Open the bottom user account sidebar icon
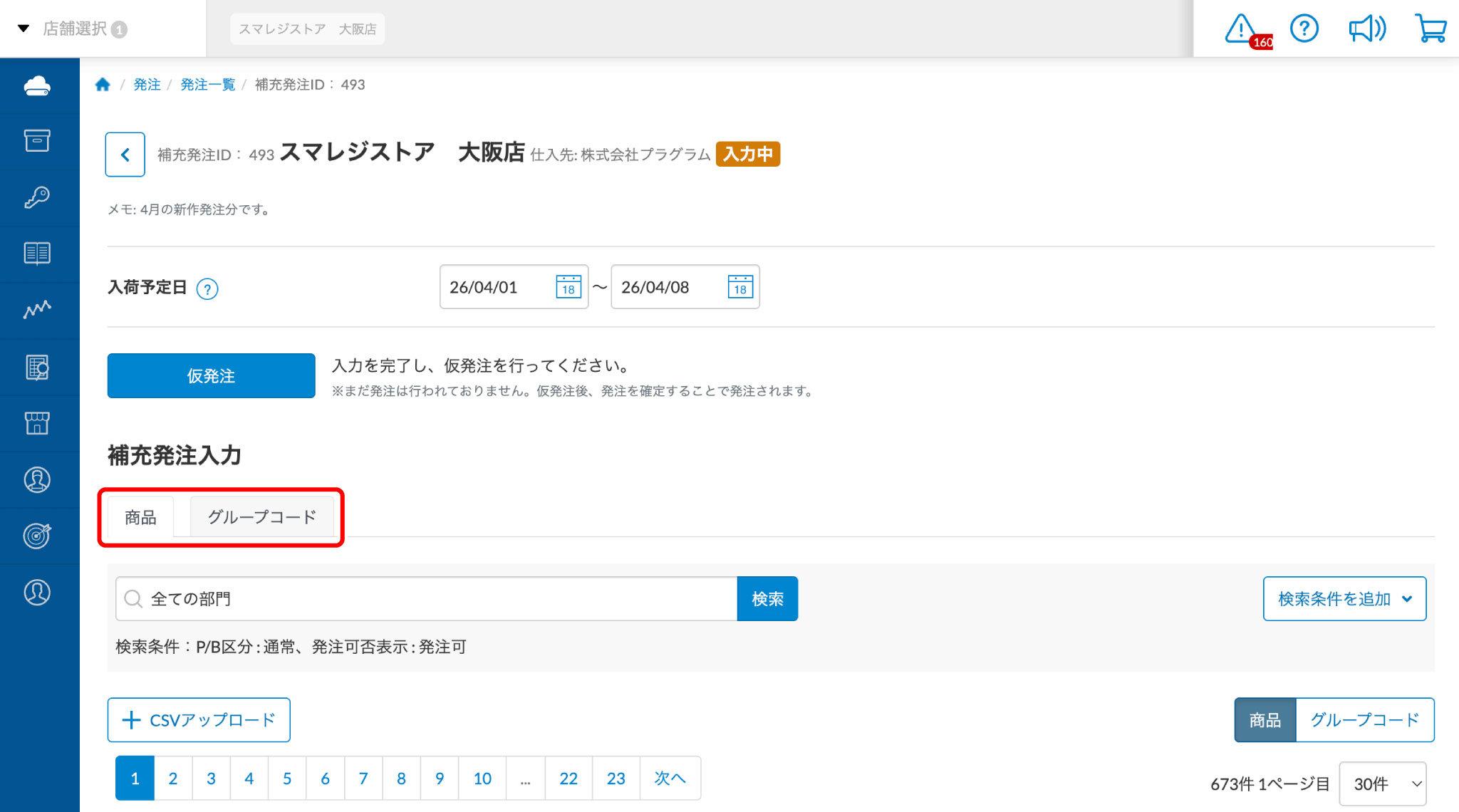Viewport: 1459px width, 812px height. (x=37, y=592)
